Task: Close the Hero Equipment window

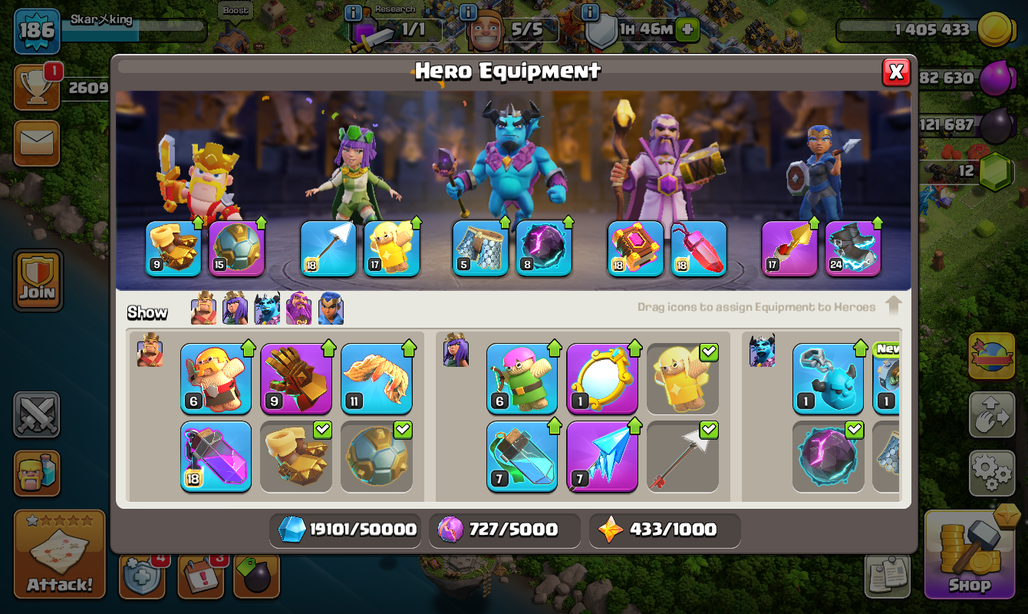Action: coord(896,72)
